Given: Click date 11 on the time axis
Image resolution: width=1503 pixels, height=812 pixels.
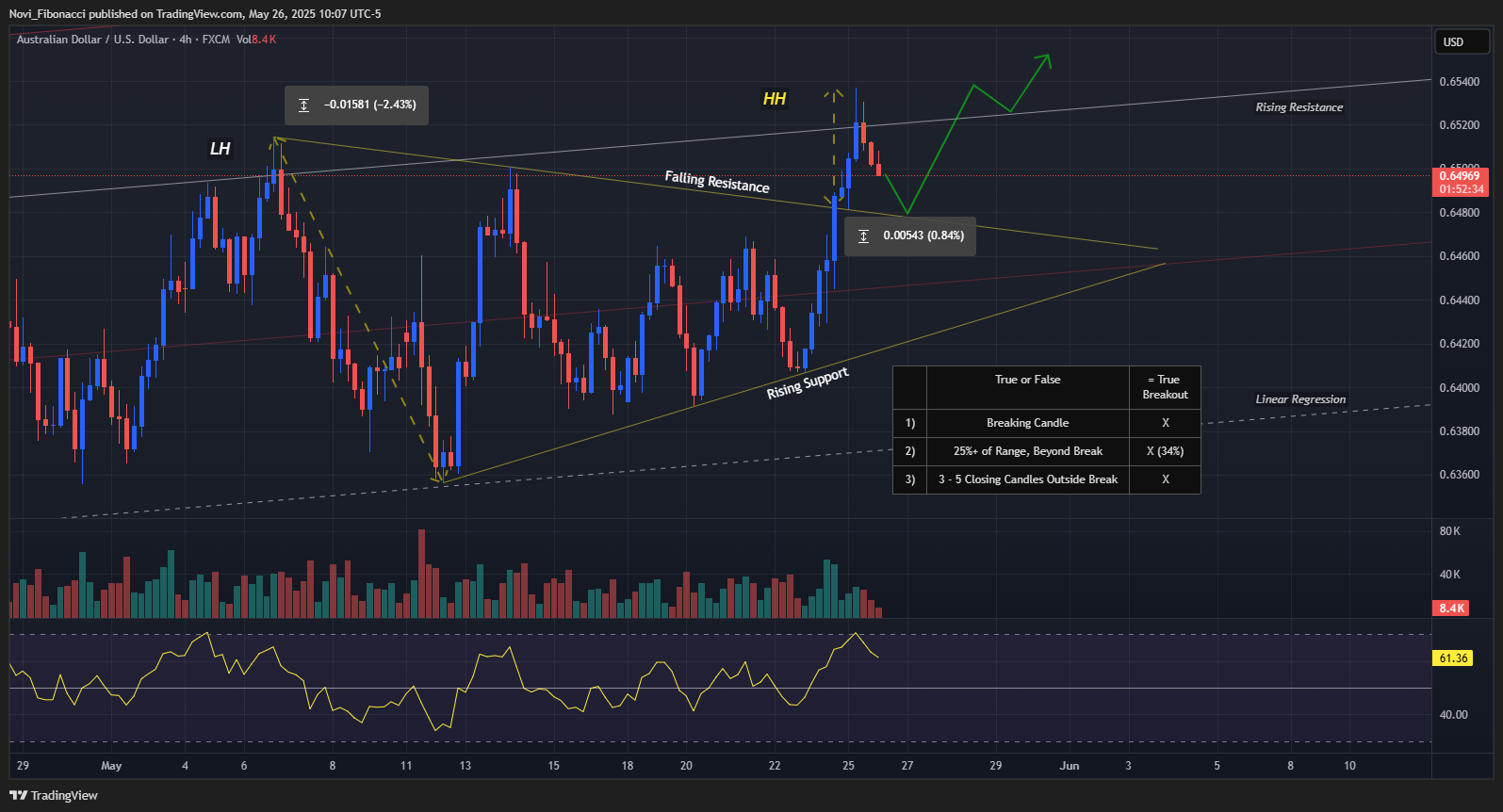Looking at the screenshot, I should click(x=406, y=766).
